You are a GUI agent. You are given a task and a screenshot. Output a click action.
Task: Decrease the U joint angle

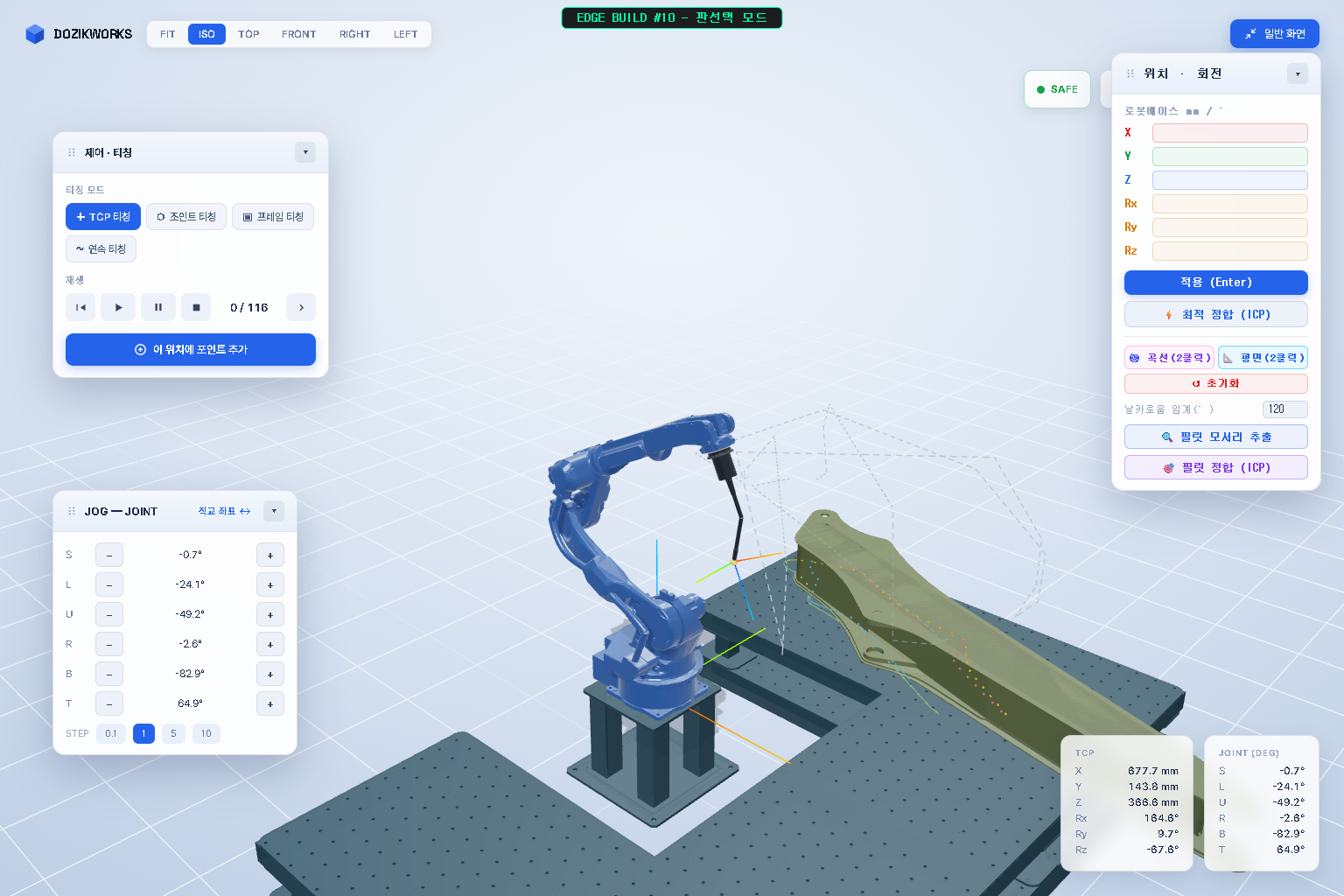109,614
